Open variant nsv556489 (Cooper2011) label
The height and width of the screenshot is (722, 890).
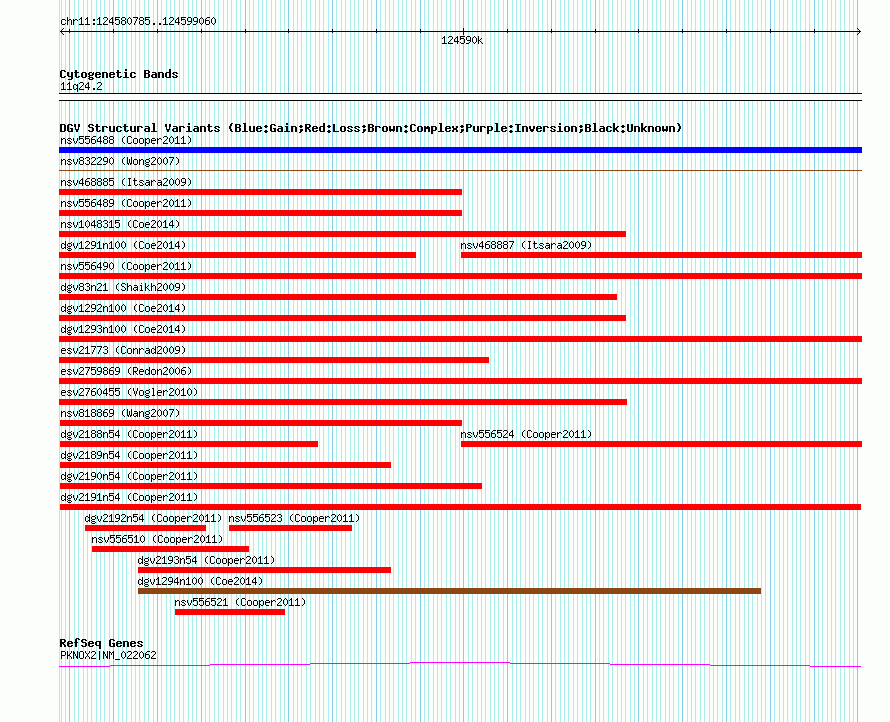pos(126,203)
